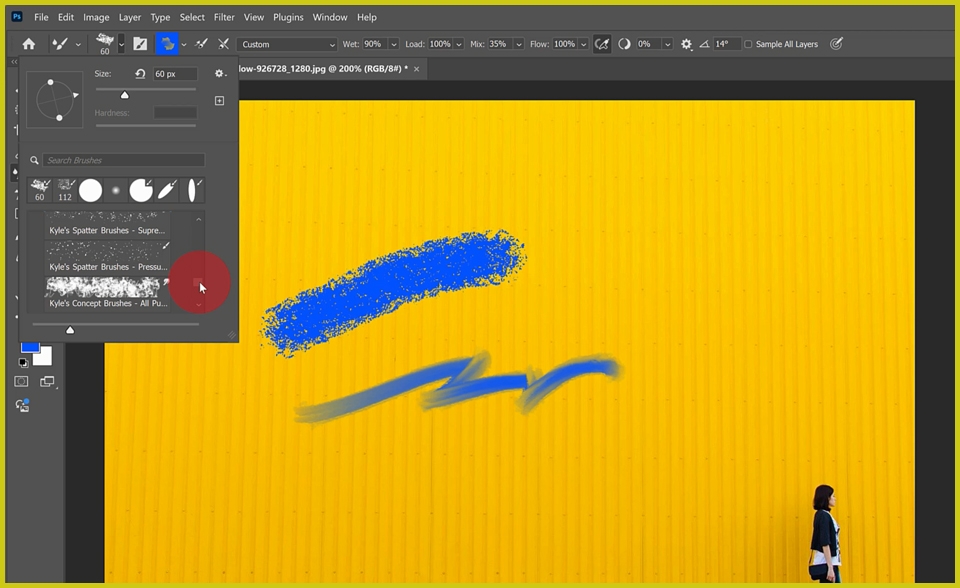Create new brush preset with plus icon

pos(220,101)
